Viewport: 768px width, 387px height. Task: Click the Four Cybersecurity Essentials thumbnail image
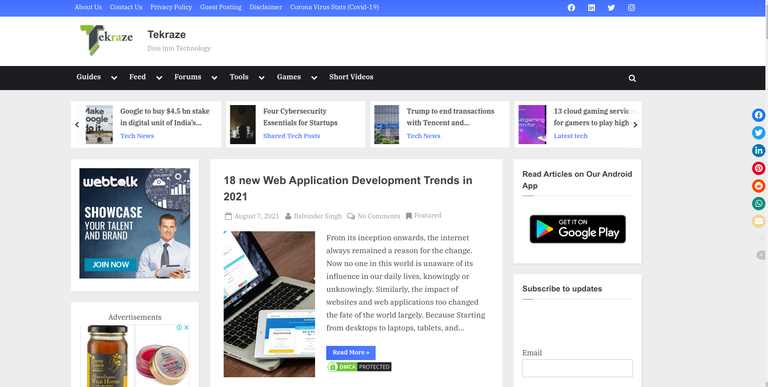[x=243, y=124]
